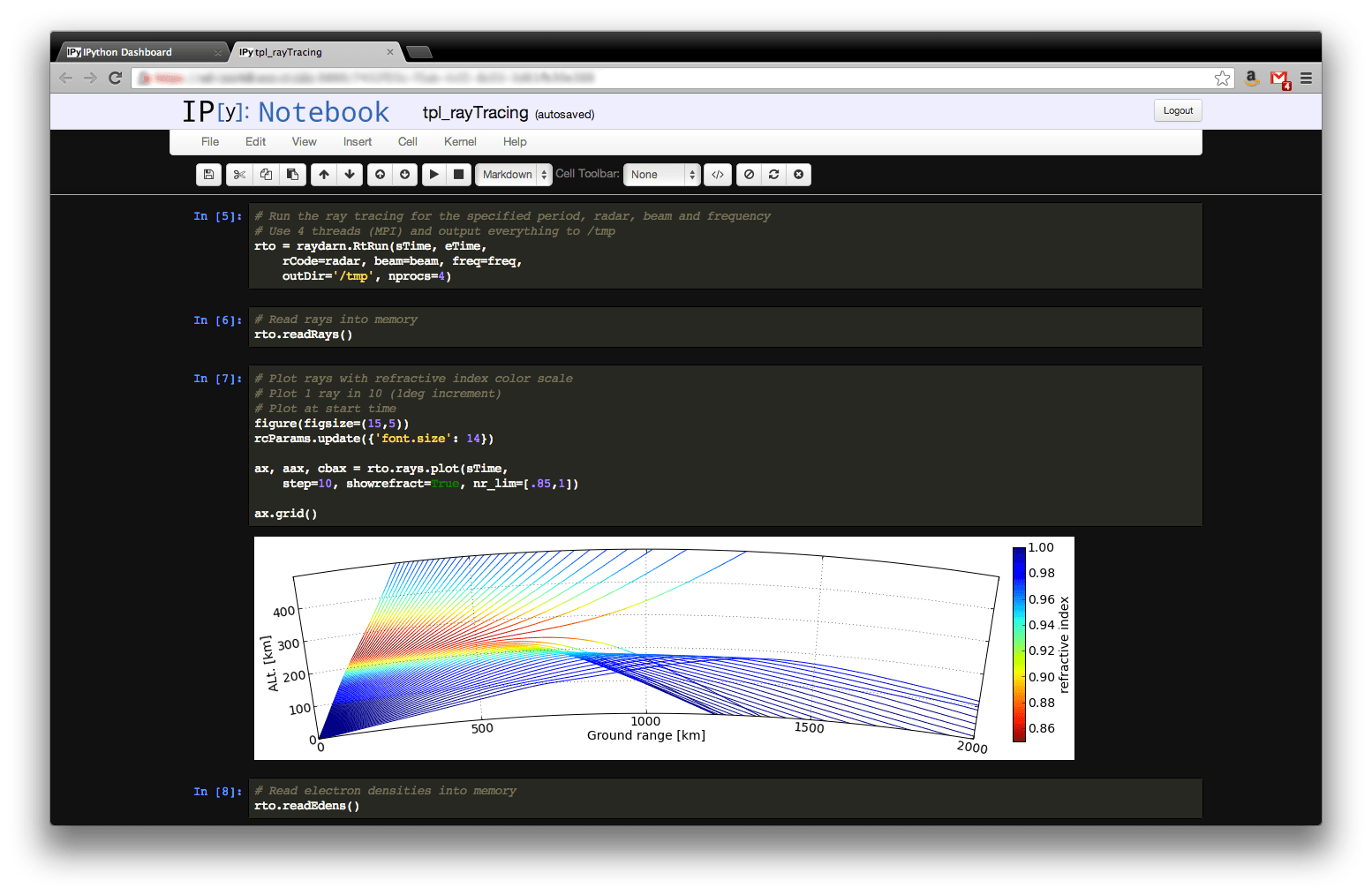1372x895 pixels.
Task: Run the current cell with the play icon
Action: point(433,174)
